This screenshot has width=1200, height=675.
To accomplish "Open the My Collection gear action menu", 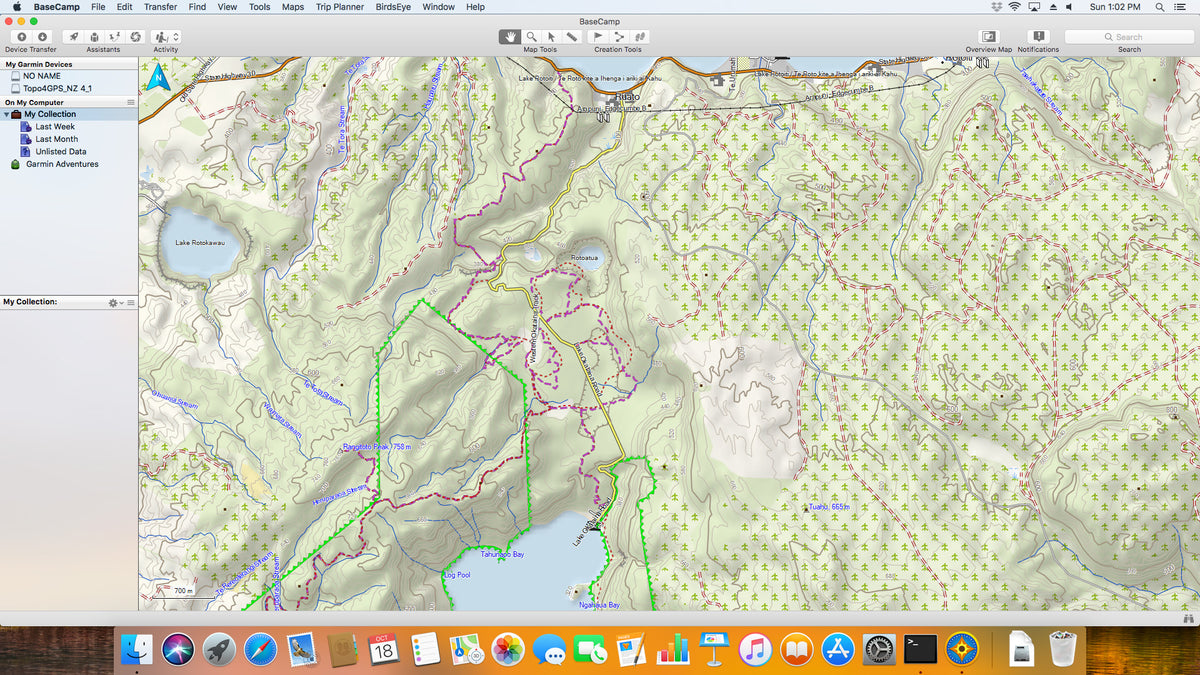I will [114, 302].
